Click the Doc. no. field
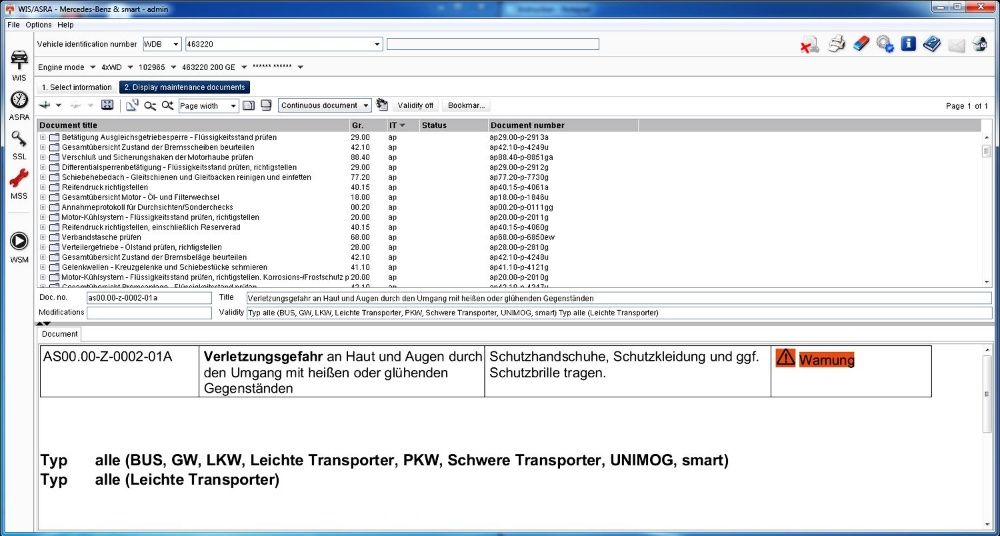 [149, 298]
